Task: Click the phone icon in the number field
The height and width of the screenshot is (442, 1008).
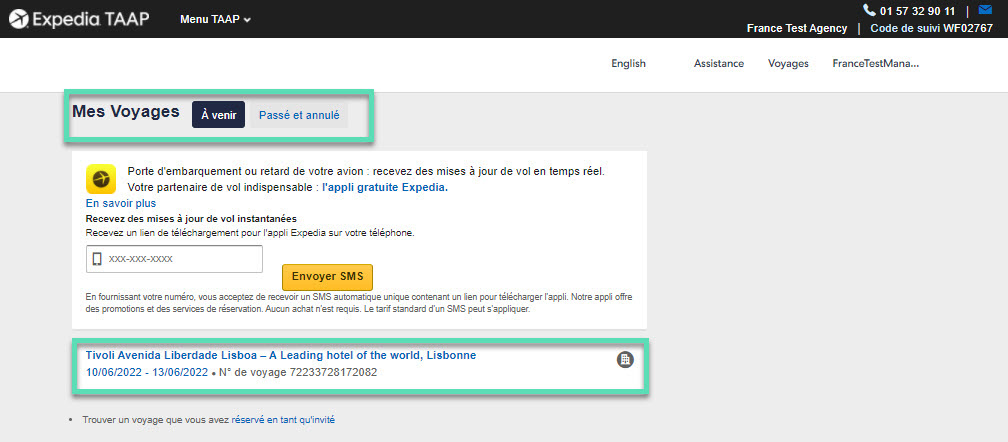Action: (x=97, y=259)
